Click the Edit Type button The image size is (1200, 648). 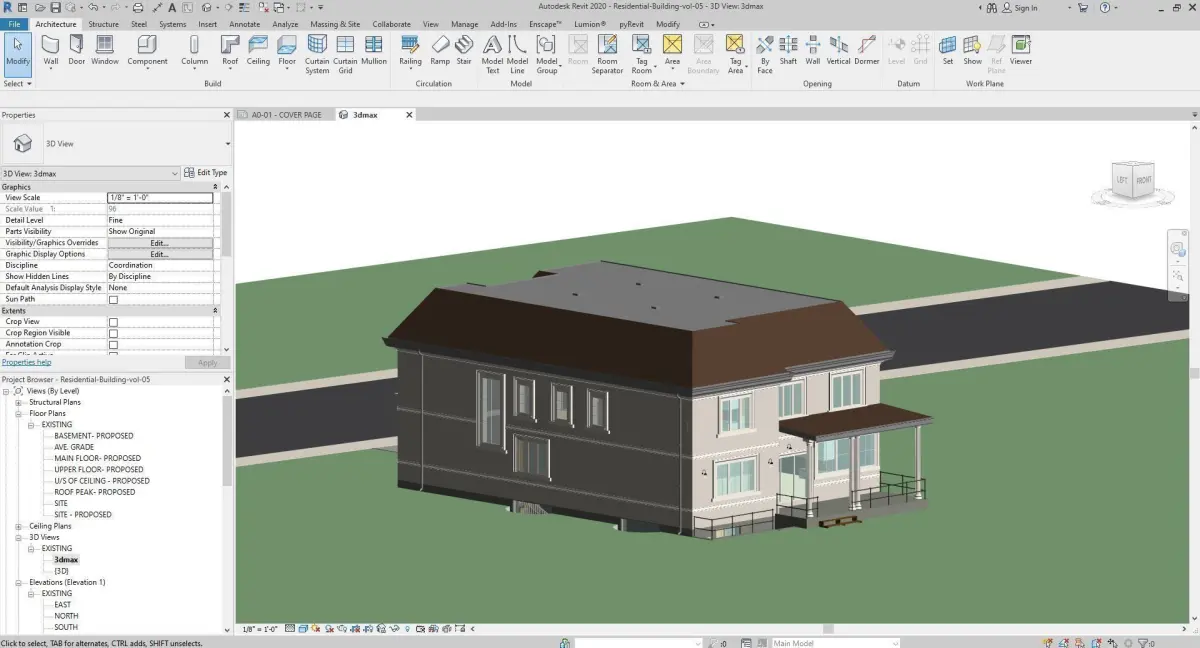pos(206,173)
